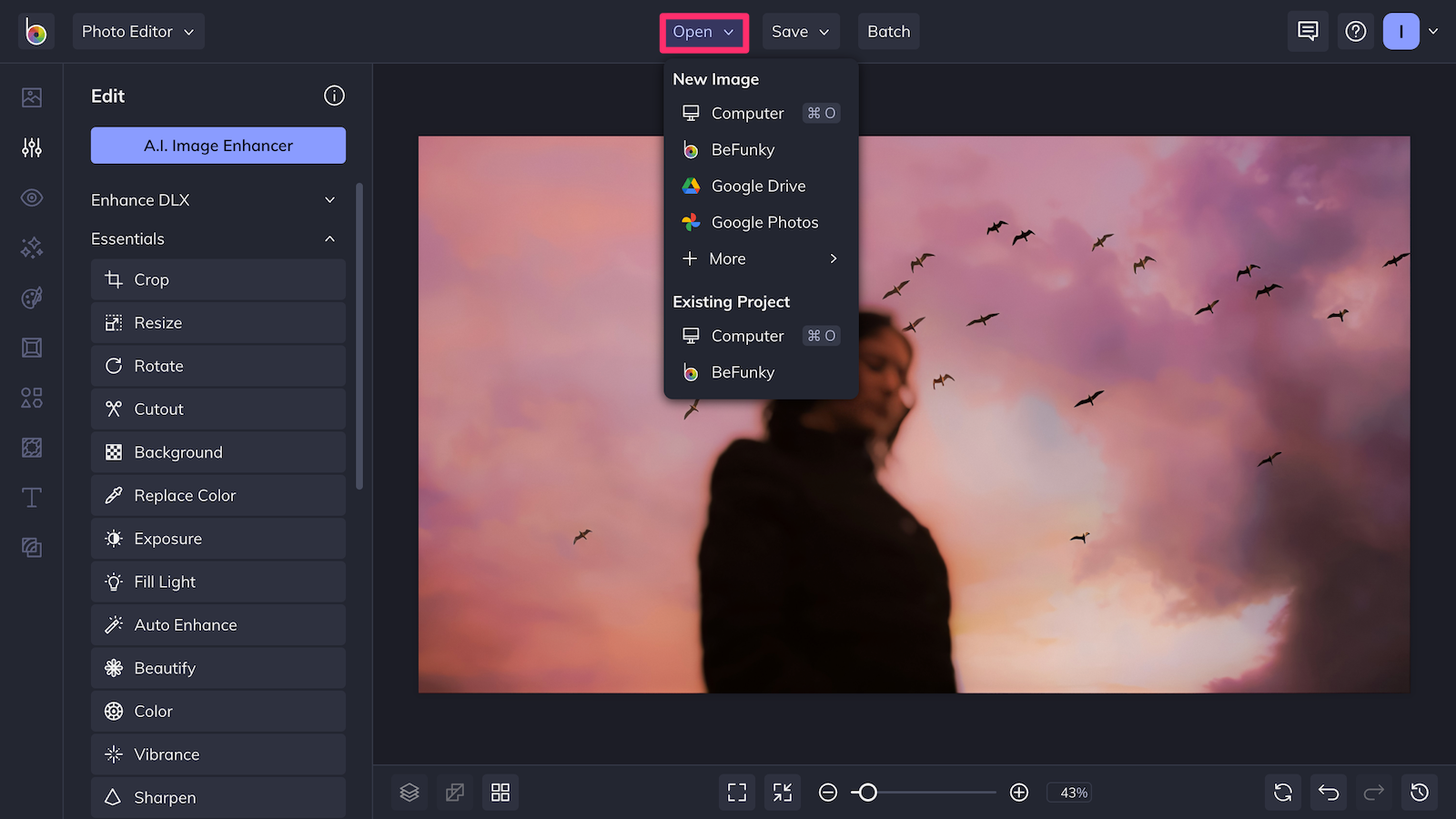Toggle fullscreen fit view
This screenshot has height=819, width=1456.
click(x=736, y=792)
